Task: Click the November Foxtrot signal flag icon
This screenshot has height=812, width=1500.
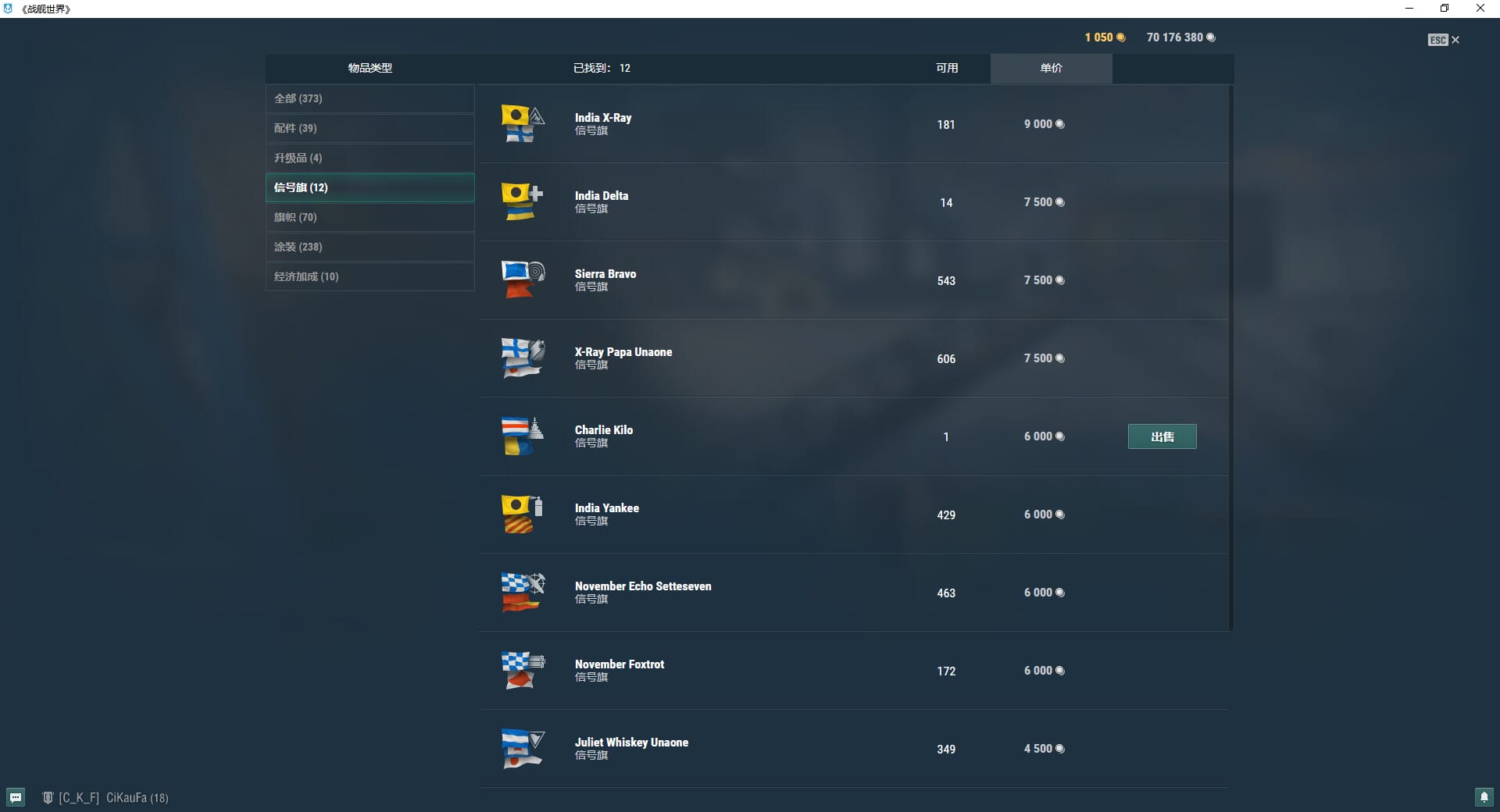Action: pos(522,671)
